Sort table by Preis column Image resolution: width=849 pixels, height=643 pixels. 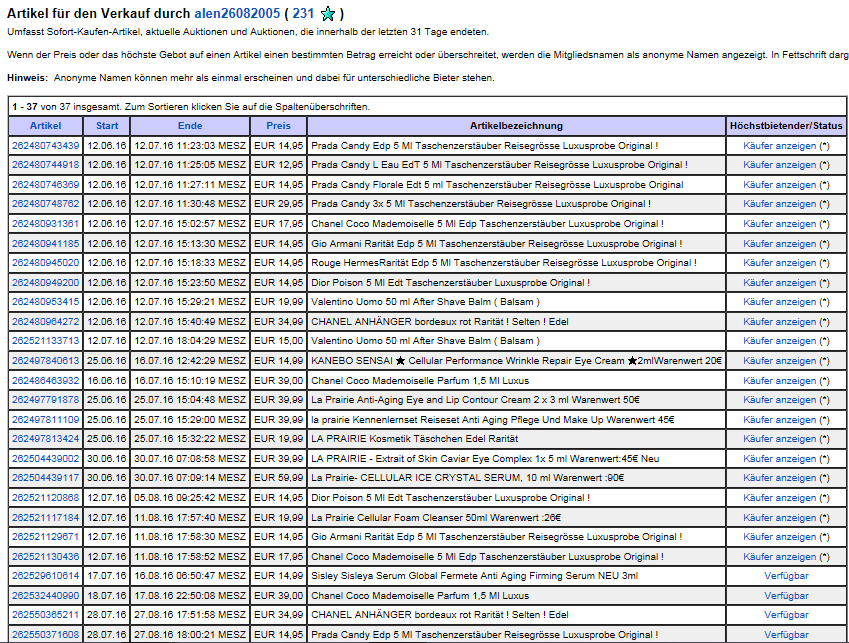pos(278,126)
